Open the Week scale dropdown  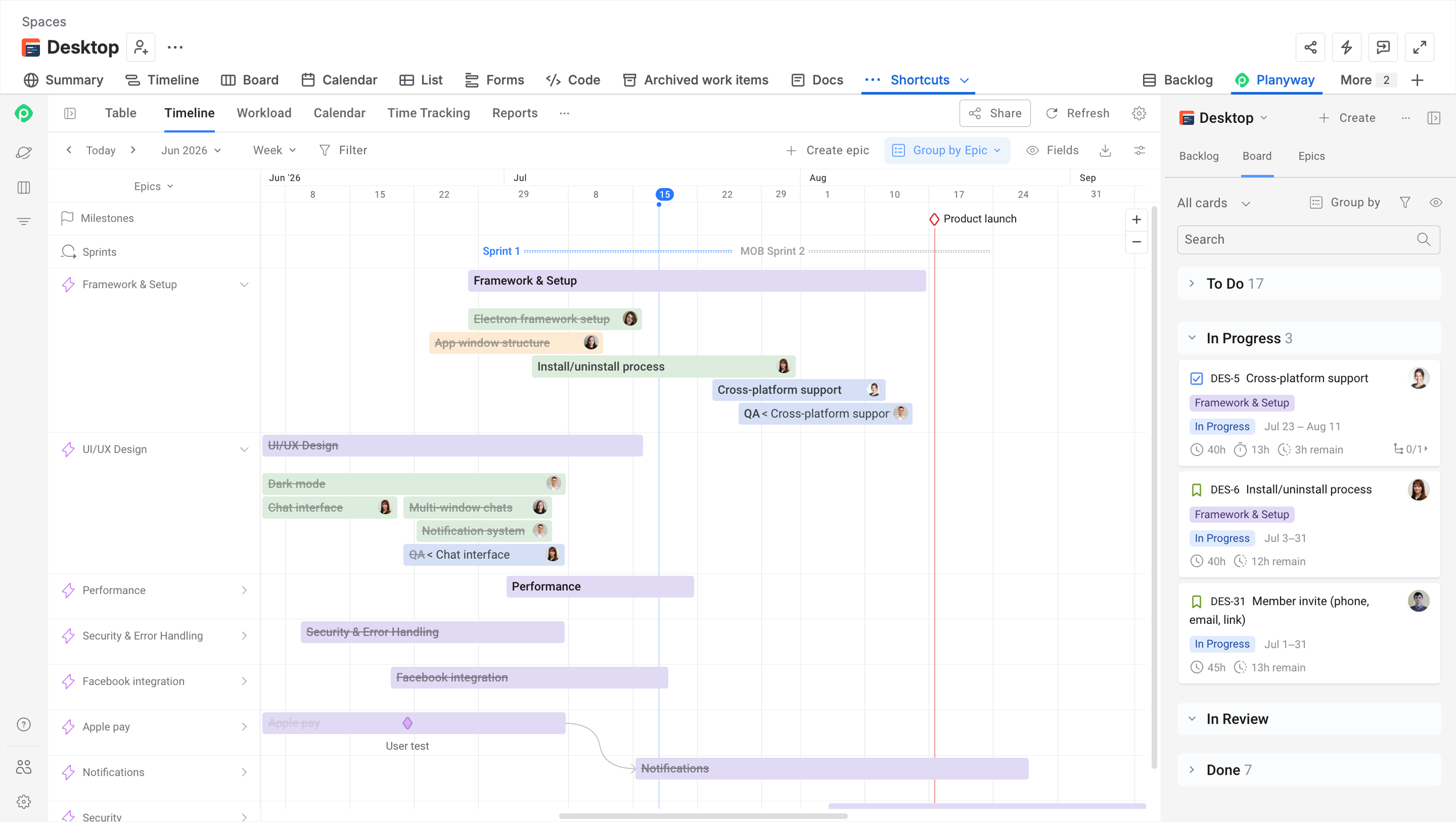pos(274,150)
